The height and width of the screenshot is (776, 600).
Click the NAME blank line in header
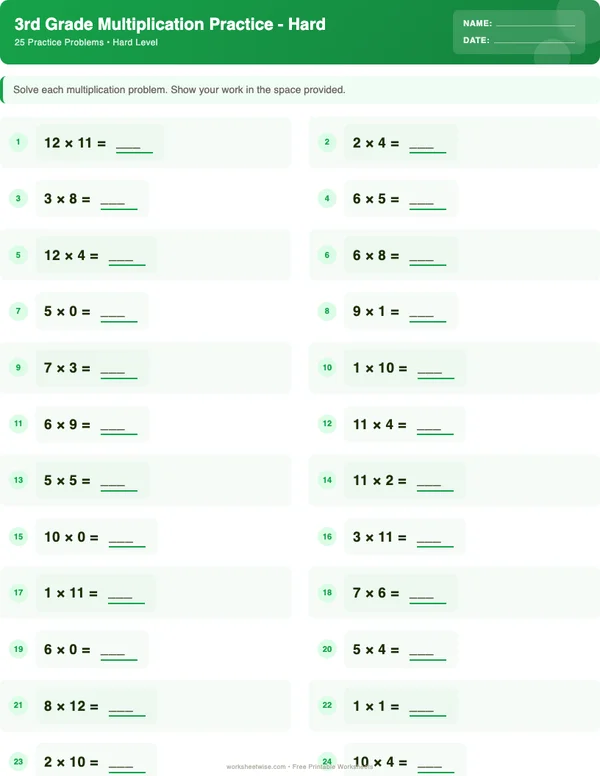535,24
